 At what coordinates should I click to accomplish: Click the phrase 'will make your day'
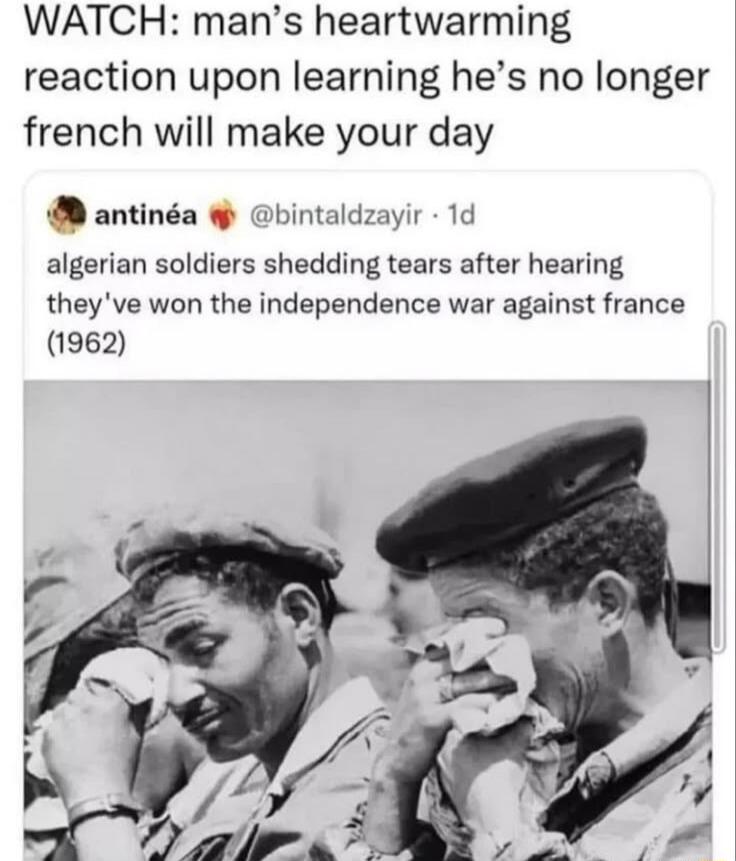click(324, 134)
